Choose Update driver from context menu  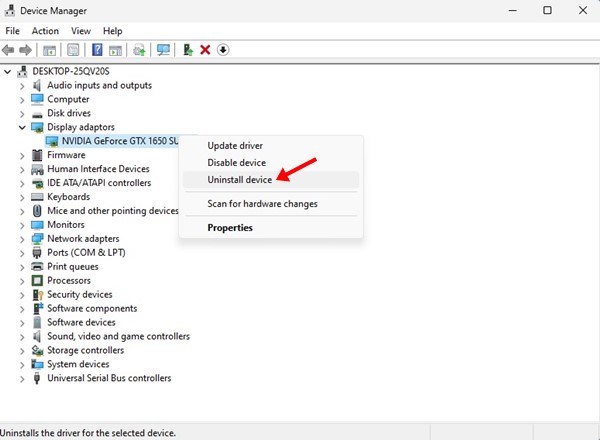[x=271, y=146]
